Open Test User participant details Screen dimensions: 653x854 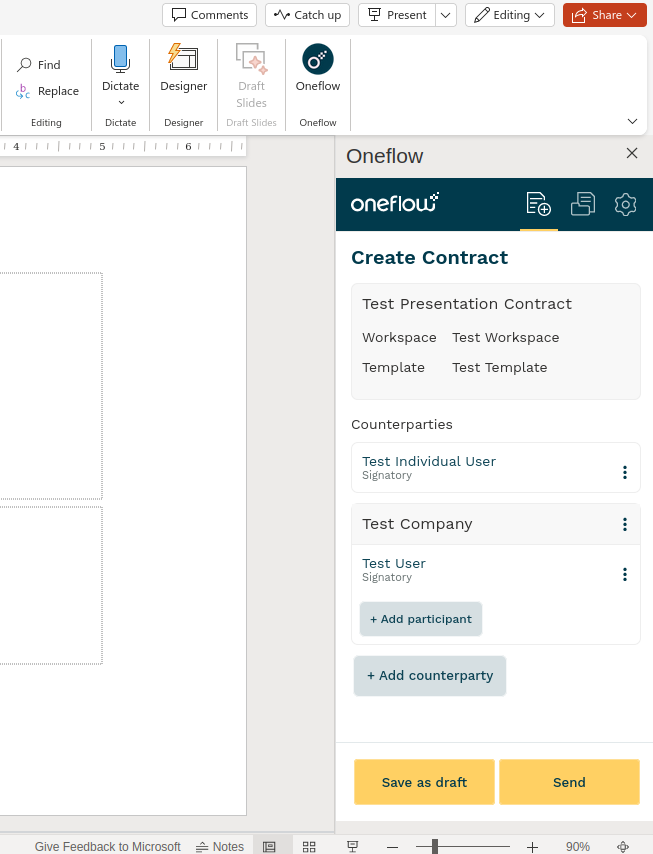394,563
